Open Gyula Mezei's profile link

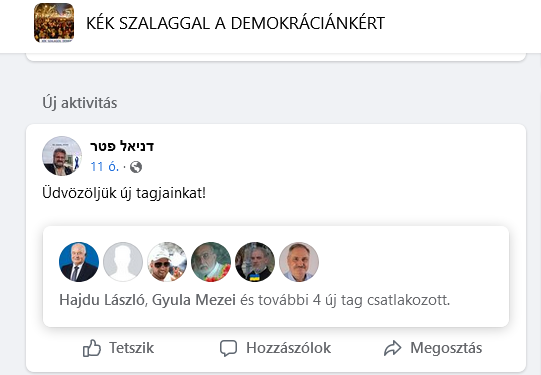click(x=194, y=300)
